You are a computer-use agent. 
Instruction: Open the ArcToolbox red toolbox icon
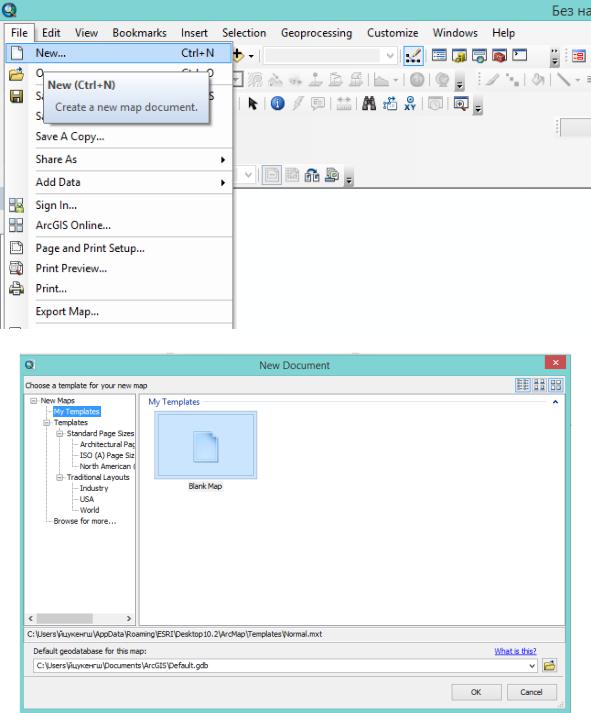(499, 55)
